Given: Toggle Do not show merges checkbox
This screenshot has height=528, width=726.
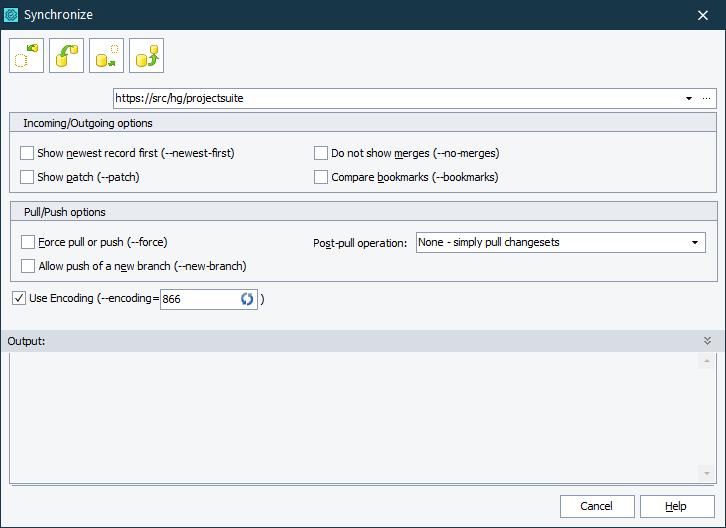Looking at the screenshot, I should pos(321,154).
